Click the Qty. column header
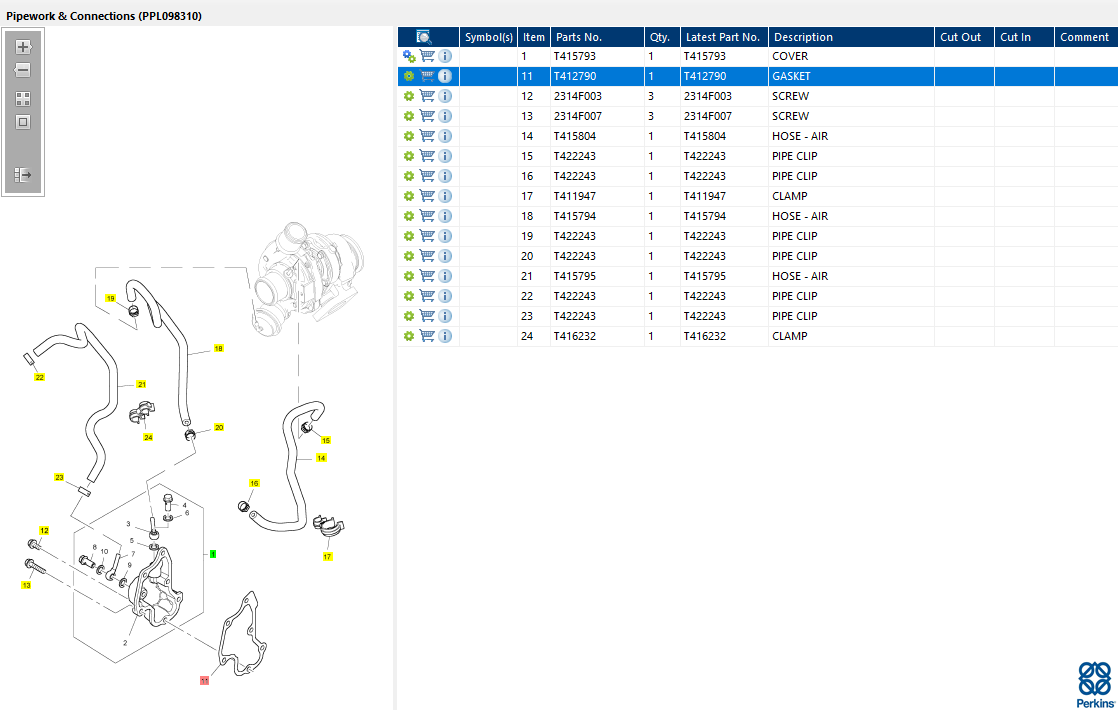 click(662, 37)
